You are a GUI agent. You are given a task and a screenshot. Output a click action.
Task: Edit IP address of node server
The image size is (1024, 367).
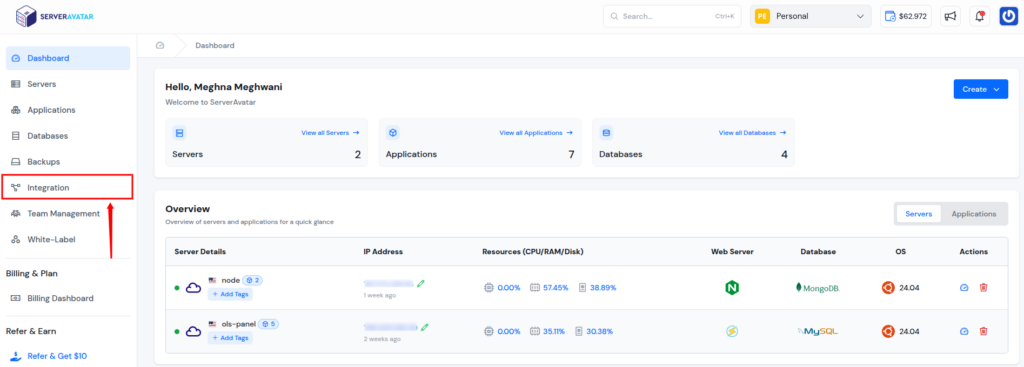(421, 283)
